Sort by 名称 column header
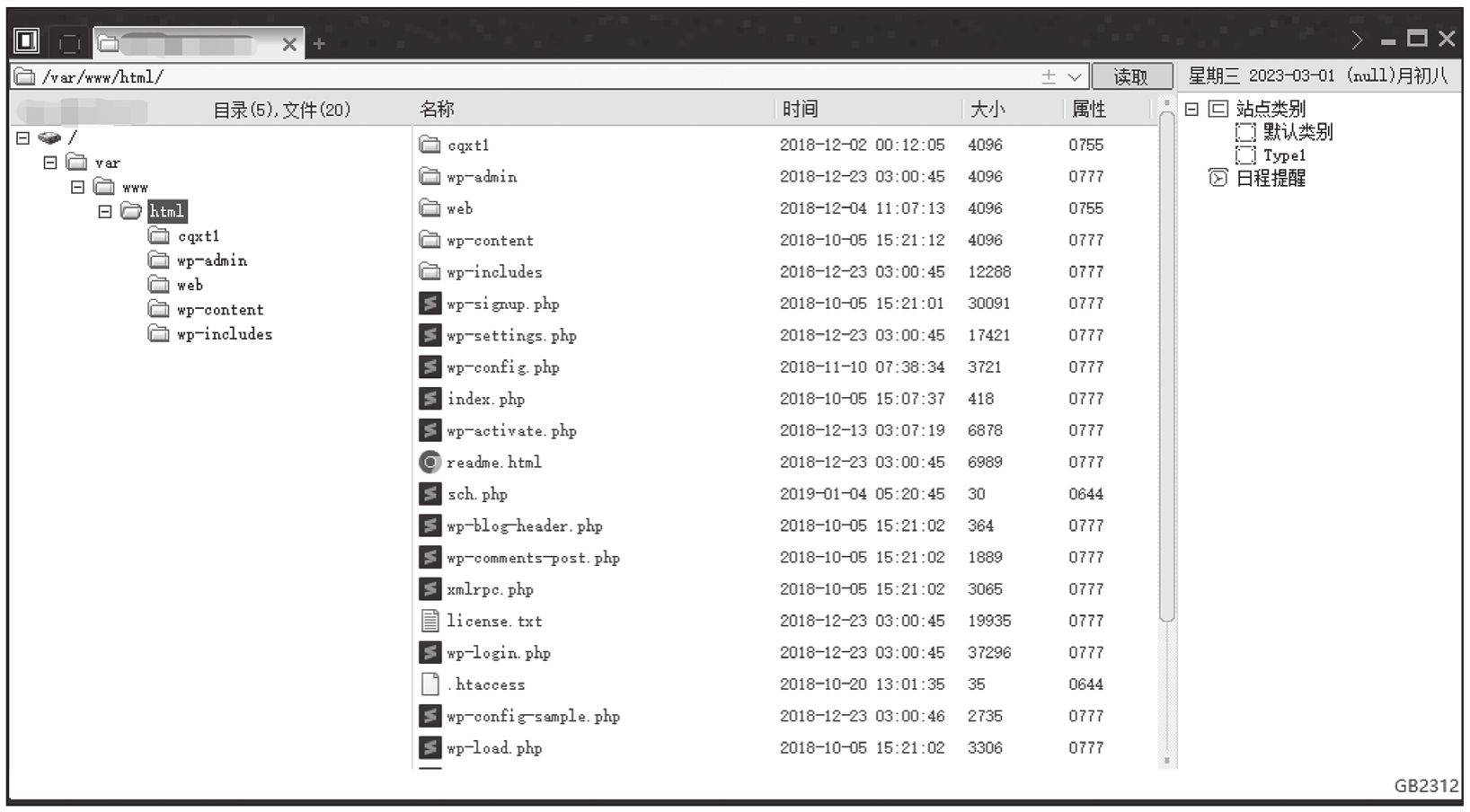Screen dimensions: 1470x812 click(x=437, y=110)
